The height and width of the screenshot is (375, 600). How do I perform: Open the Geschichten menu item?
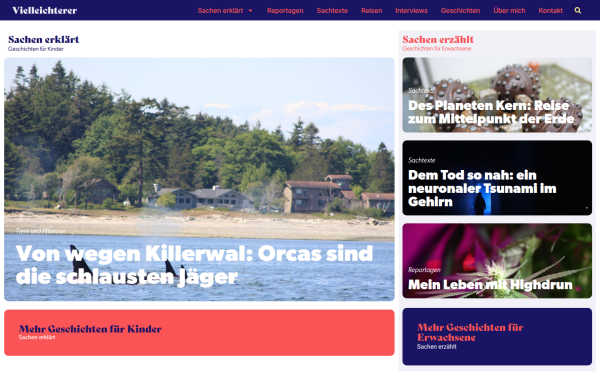(460, 11)
